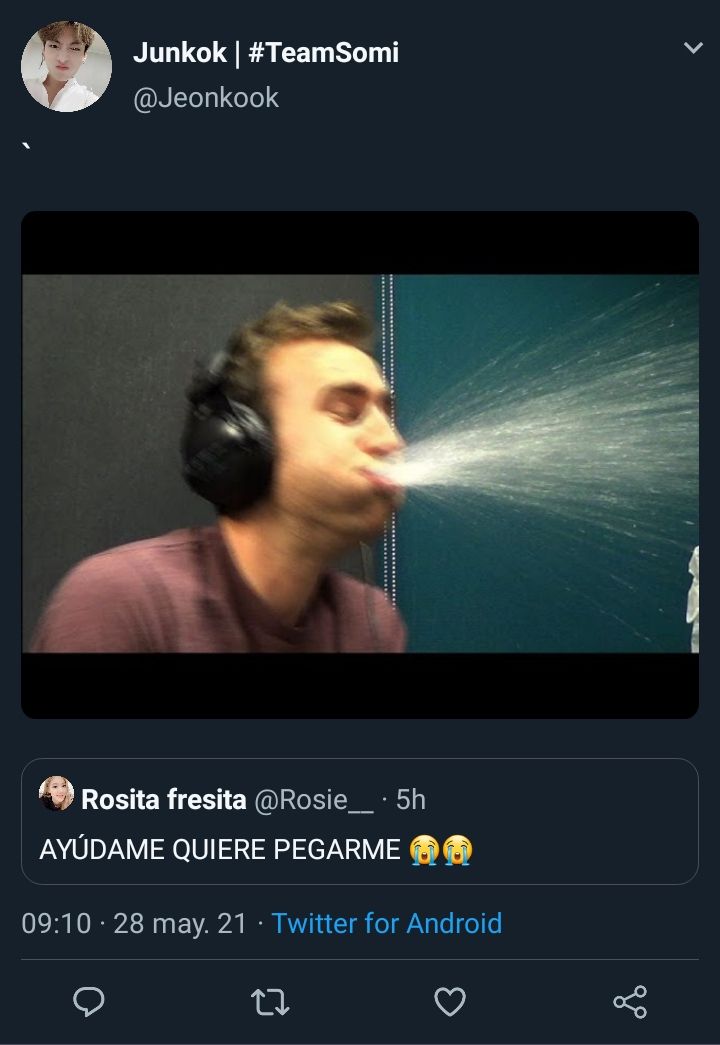Click the crying emojis in quoted tweet
720x1045 pixels.
pyautogui.click(x=441, y=850)
